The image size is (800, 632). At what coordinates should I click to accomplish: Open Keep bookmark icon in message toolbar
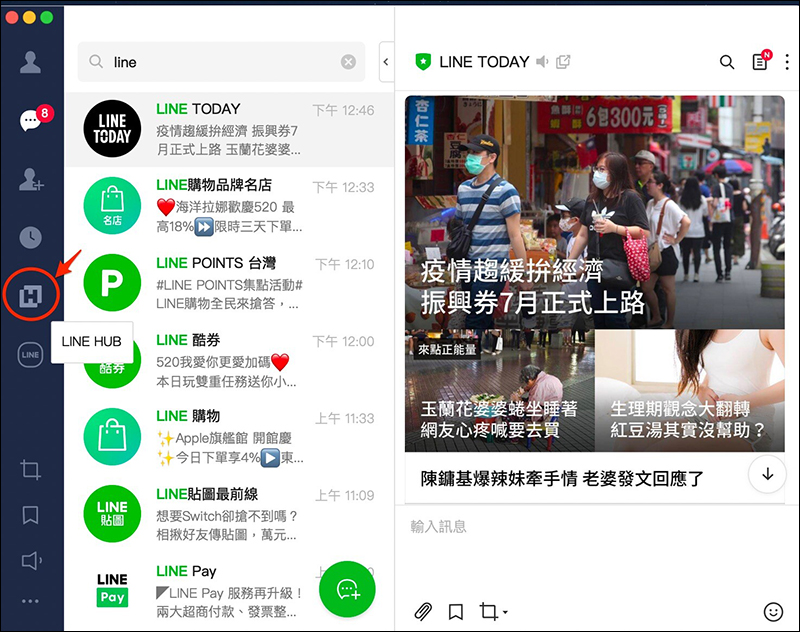456,612
